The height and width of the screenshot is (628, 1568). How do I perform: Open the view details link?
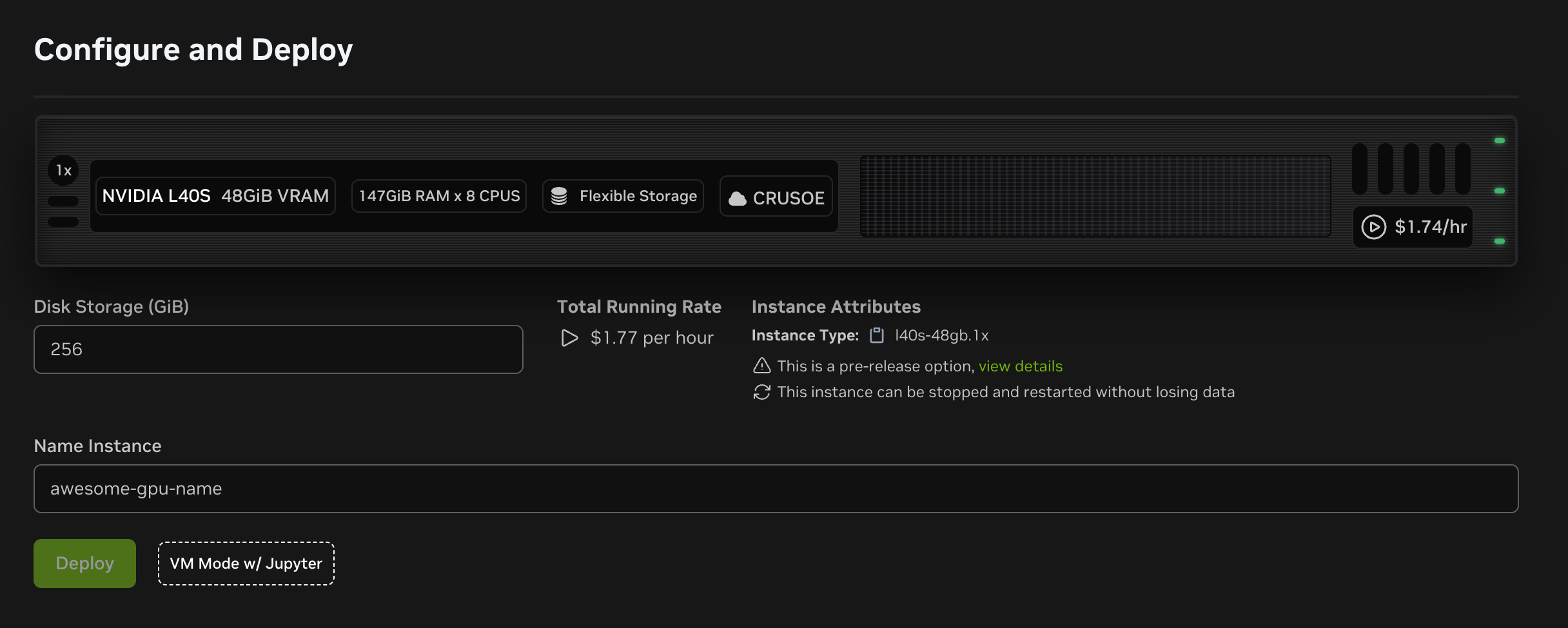1020,366
